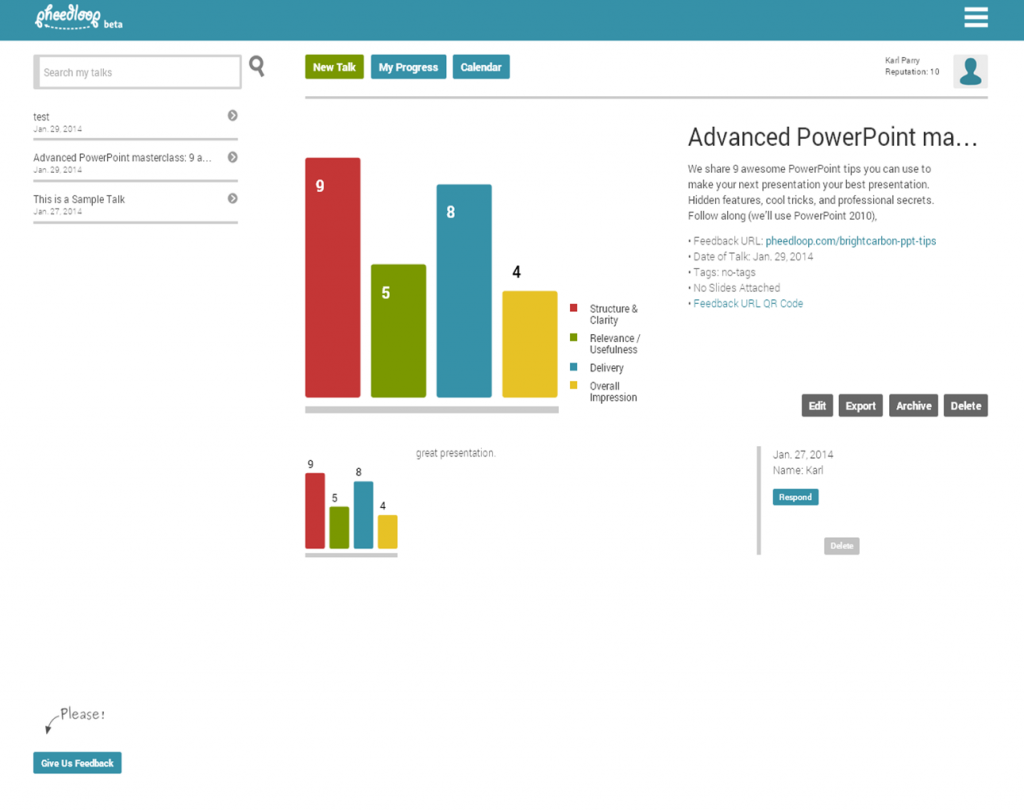Click the New Talk button
Screen dimensions: 1024x811
[x=334, y=67]
